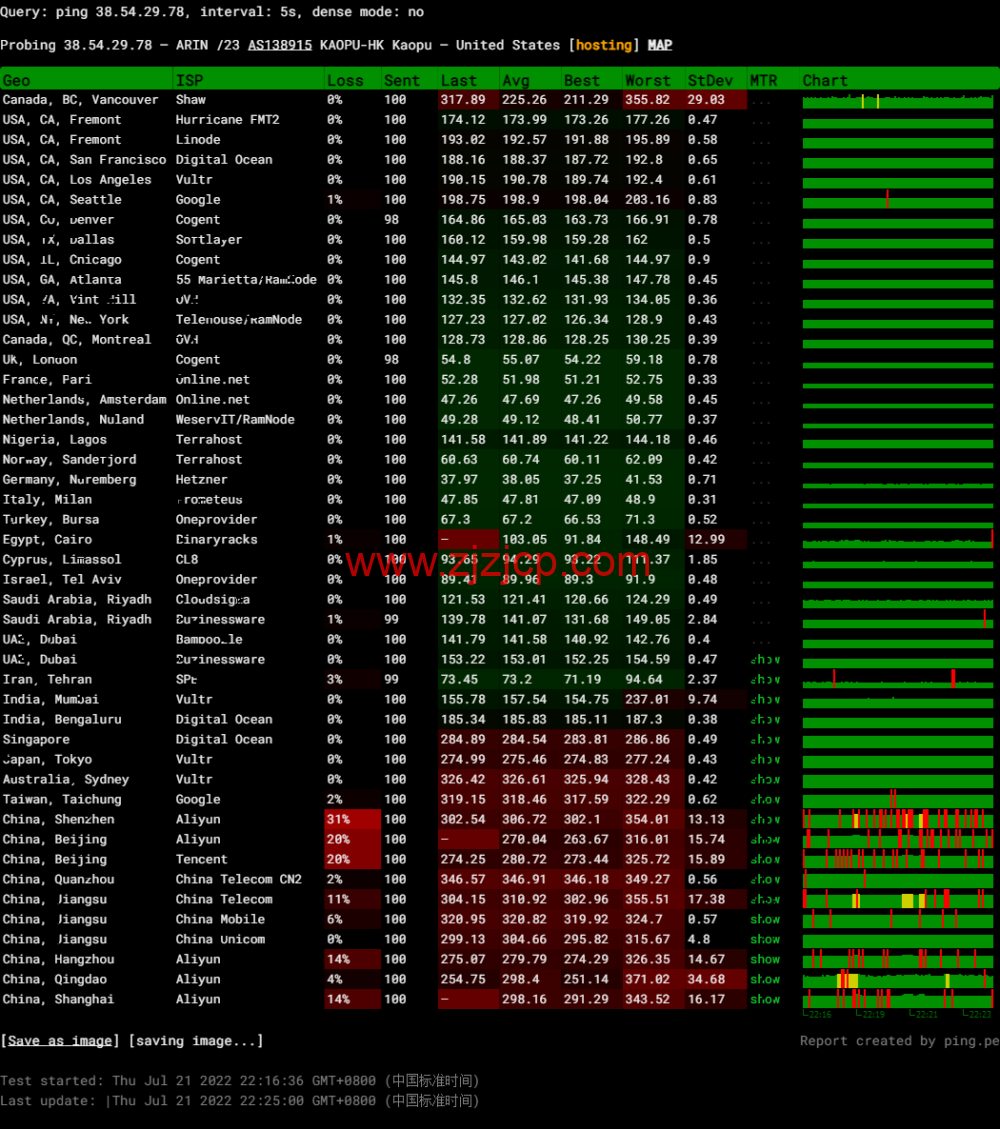Viewport: 1000px width, 1129px height.
Task: Click the MAP link
Action: tap(660, 45)
